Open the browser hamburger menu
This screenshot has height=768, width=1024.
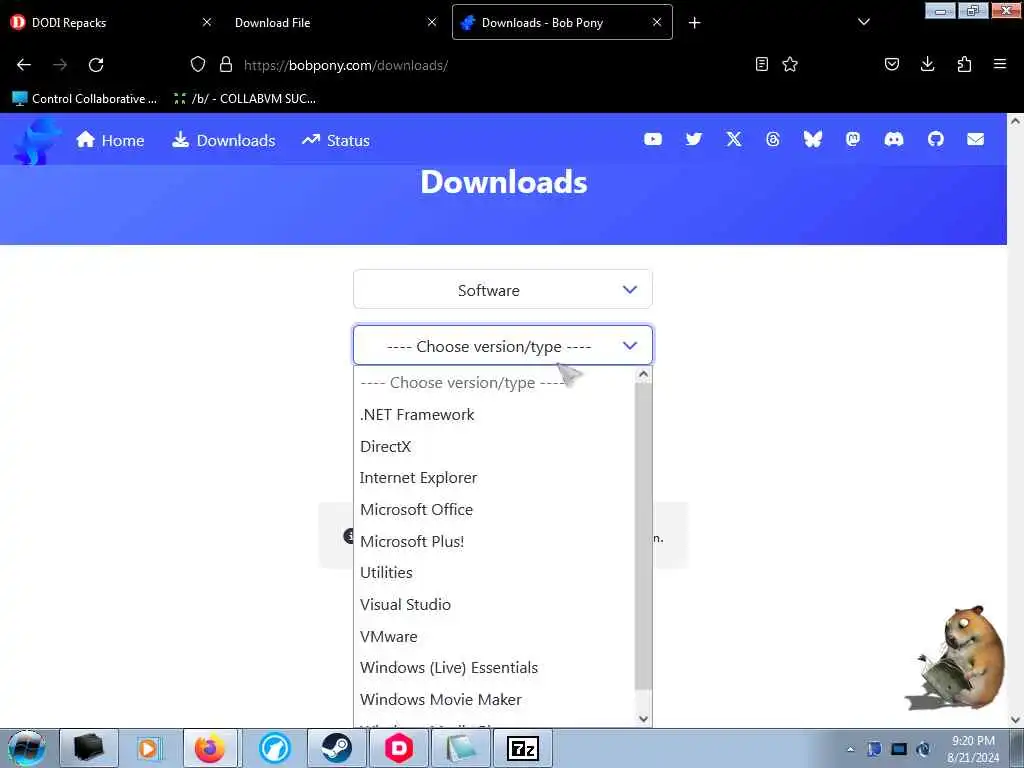coord(999,64)
